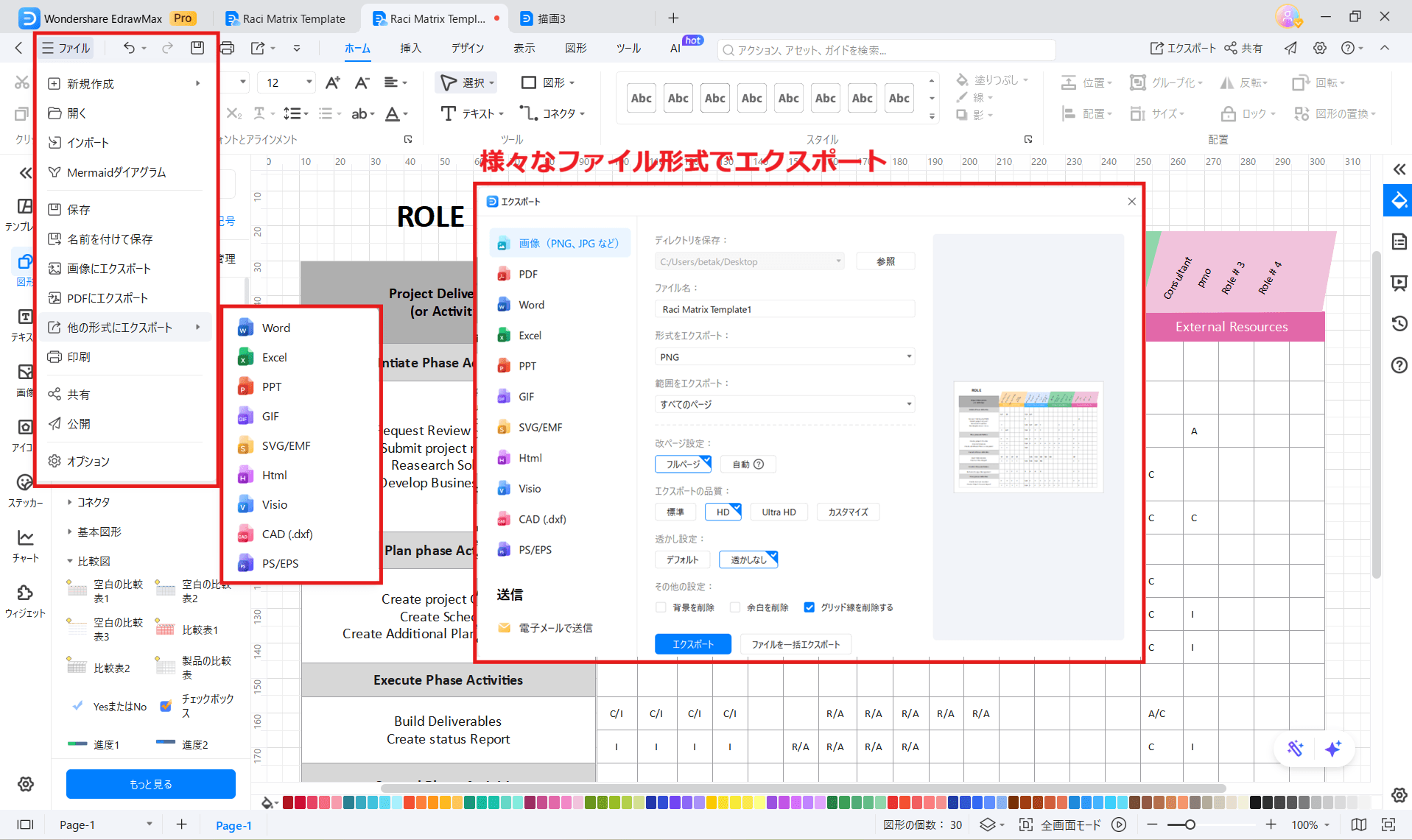Pick the first red swatch in palette
The height and width of the screenshot is (840, 1412).
288,802
